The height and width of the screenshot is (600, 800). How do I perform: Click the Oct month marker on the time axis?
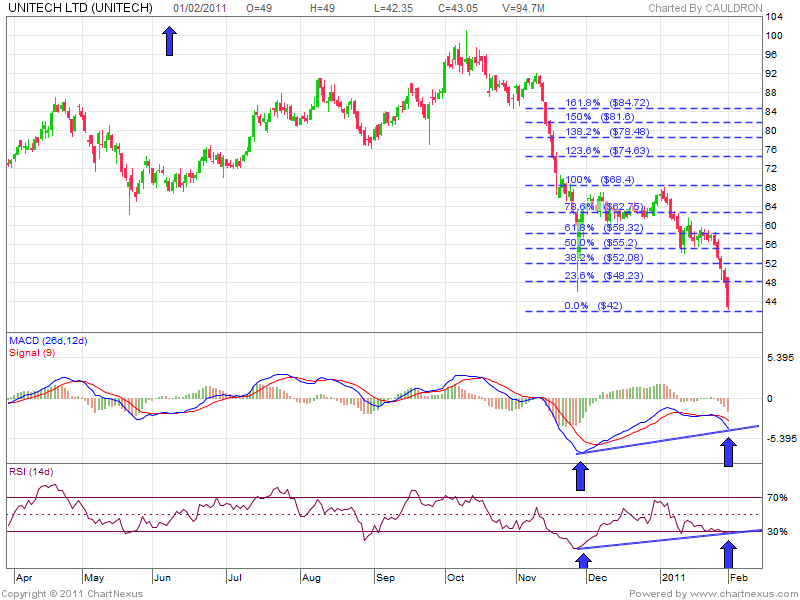(456, 578)
